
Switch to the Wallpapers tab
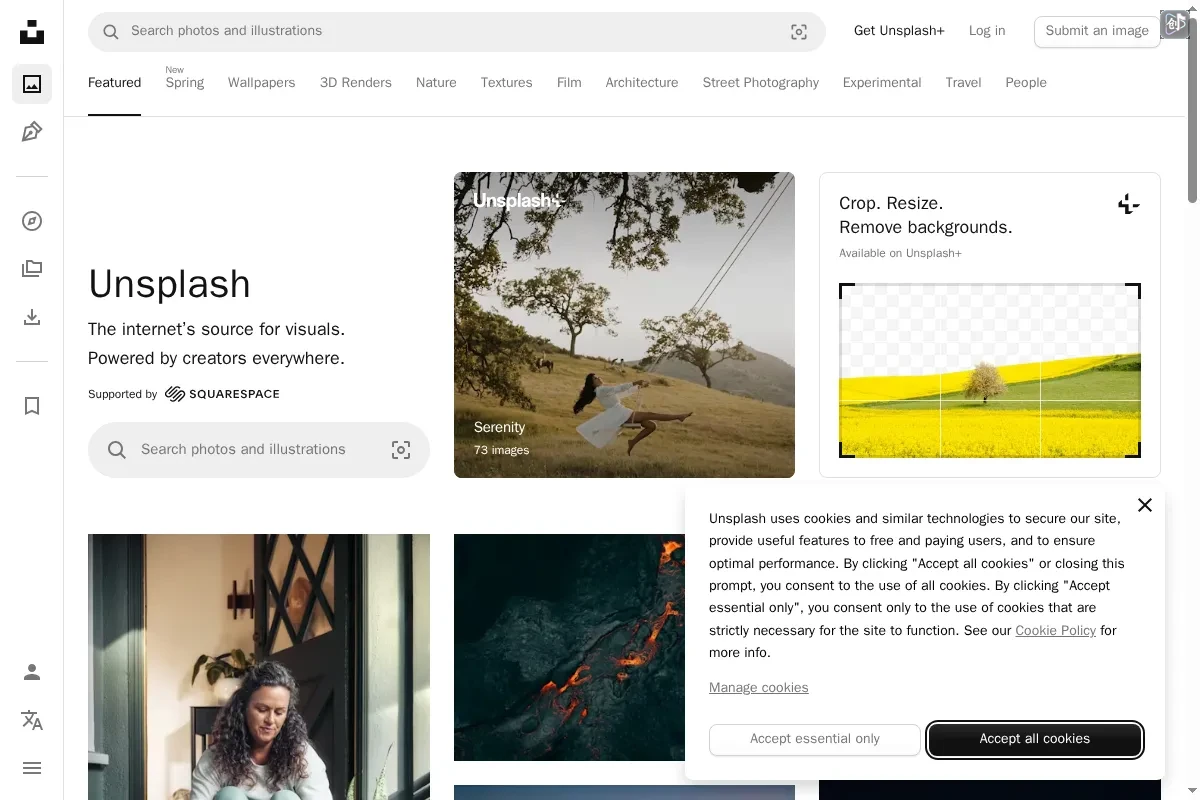[x=261, y=83]
